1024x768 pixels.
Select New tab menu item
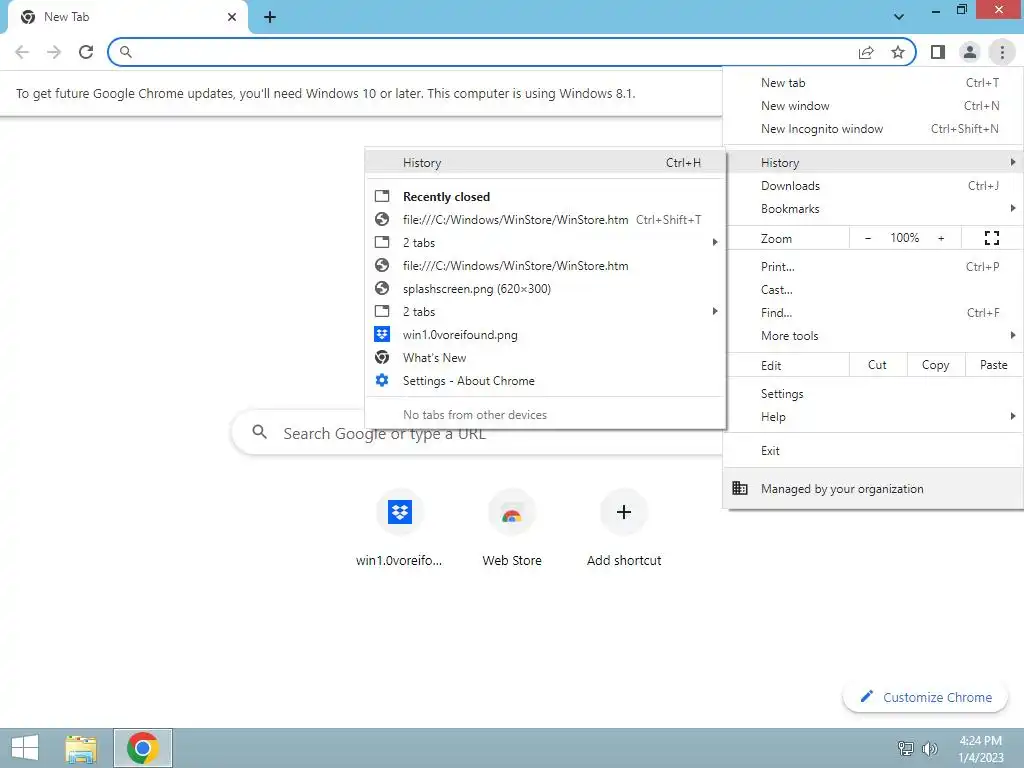click(873, 83)
